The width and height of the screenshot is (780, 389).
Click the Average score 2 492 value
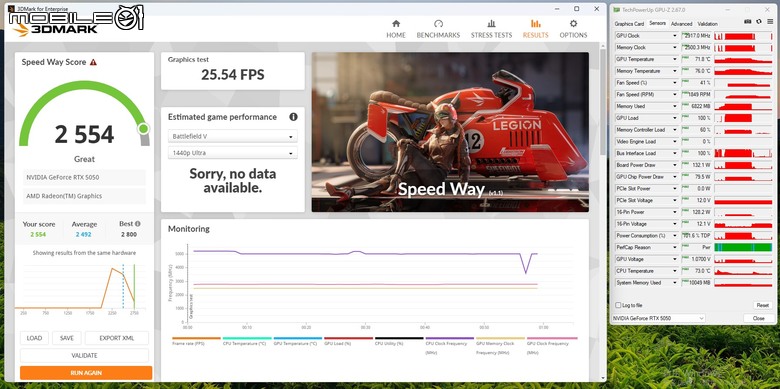coord(84,234)
